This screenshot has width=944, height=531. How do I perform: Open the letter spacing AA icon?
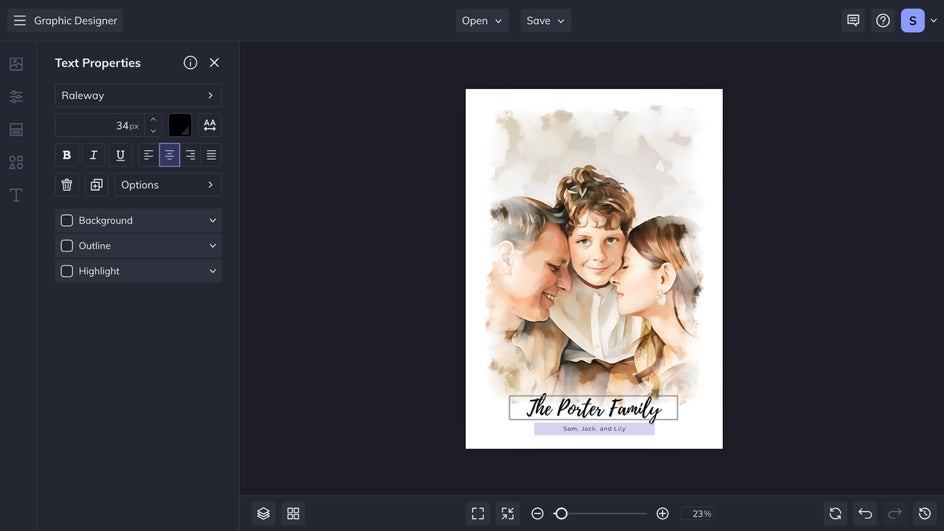point(210,125)
